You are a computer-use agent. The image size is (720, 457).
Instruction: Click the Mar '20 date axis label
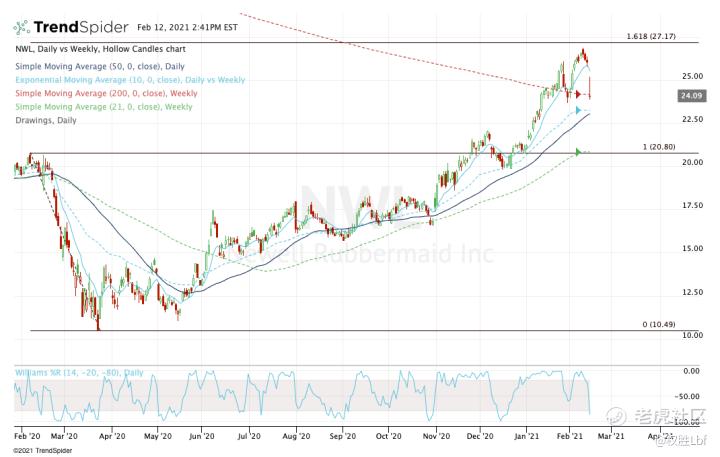(x=64, y=436)
